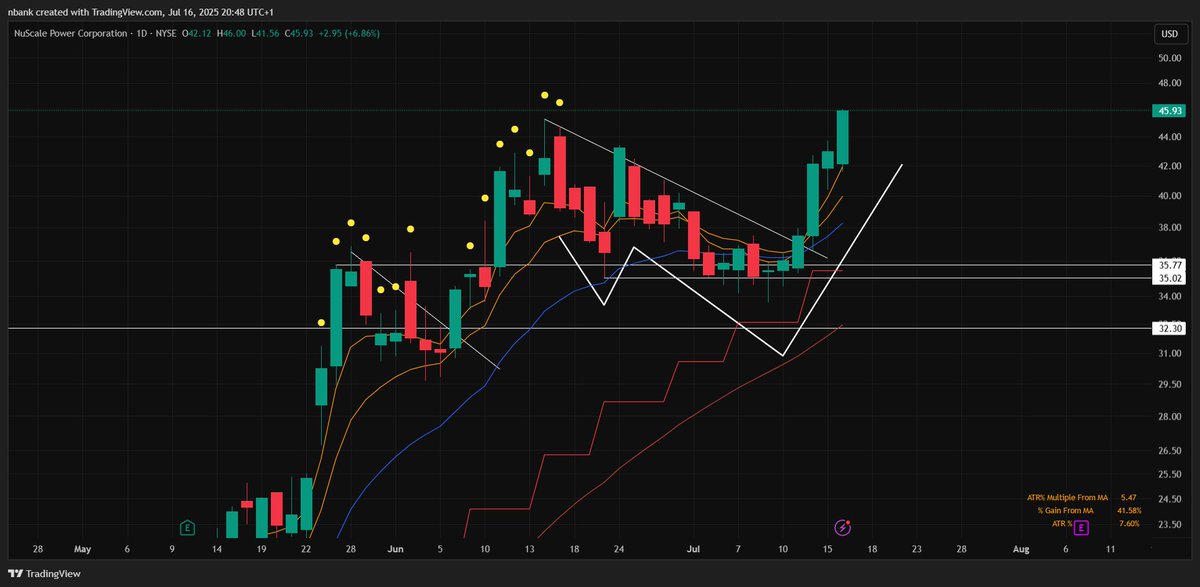The width and height of the screenshot is (1200, 587).
Task: Click the 38.00 price axis tick
Action: 1169,227
